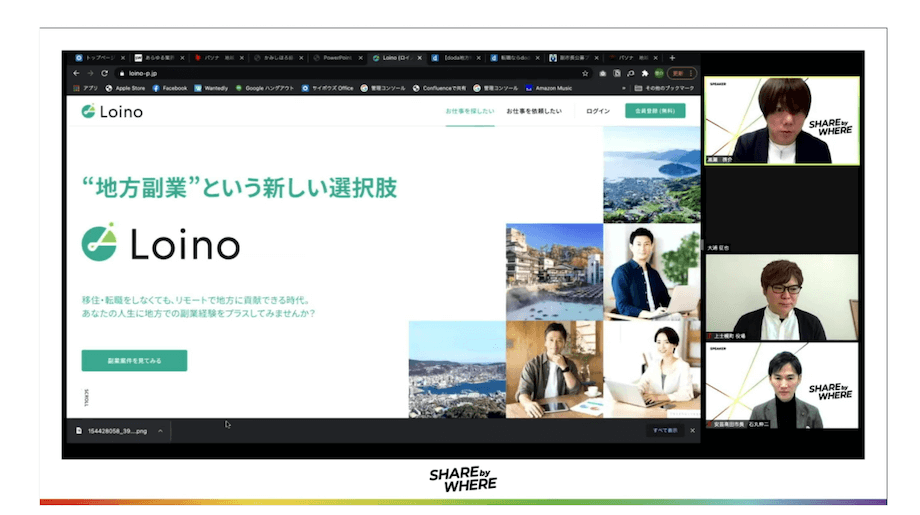Click the photo of woman with laptop
Image resolution: width=920 pixels, height=515 pixels.
[652, 369]
